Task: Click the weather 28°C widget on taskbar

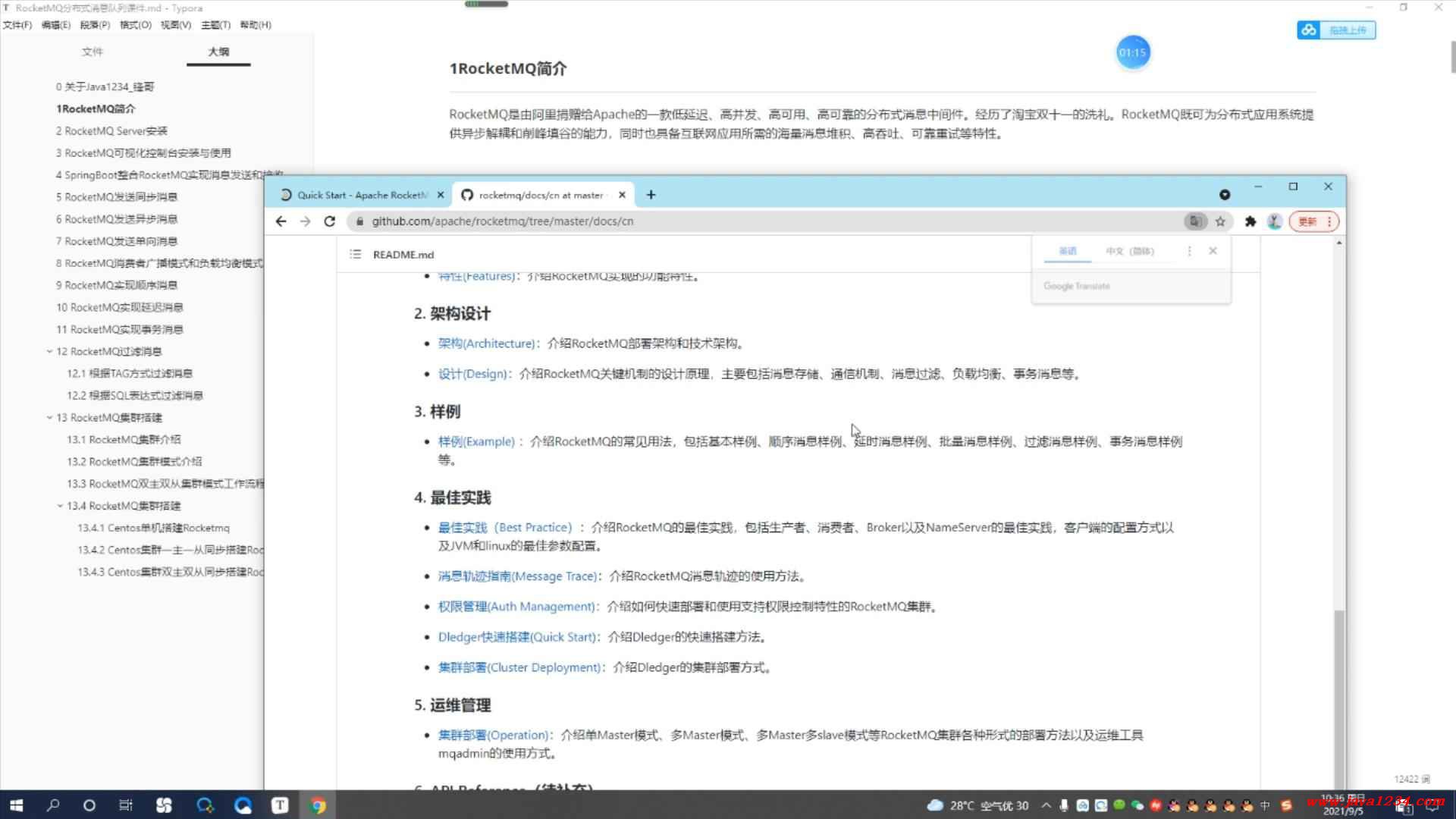Action: click(x=977, y=805)
